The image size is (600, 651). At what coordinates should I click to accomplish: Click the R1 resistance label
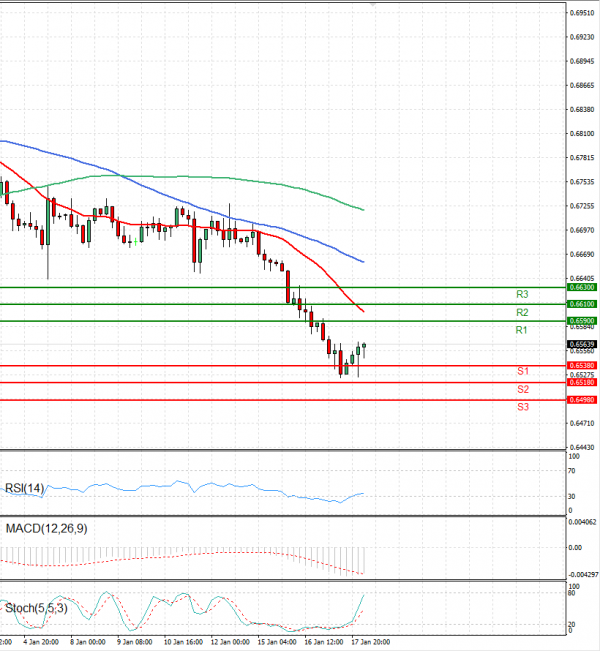click(521, 330)
